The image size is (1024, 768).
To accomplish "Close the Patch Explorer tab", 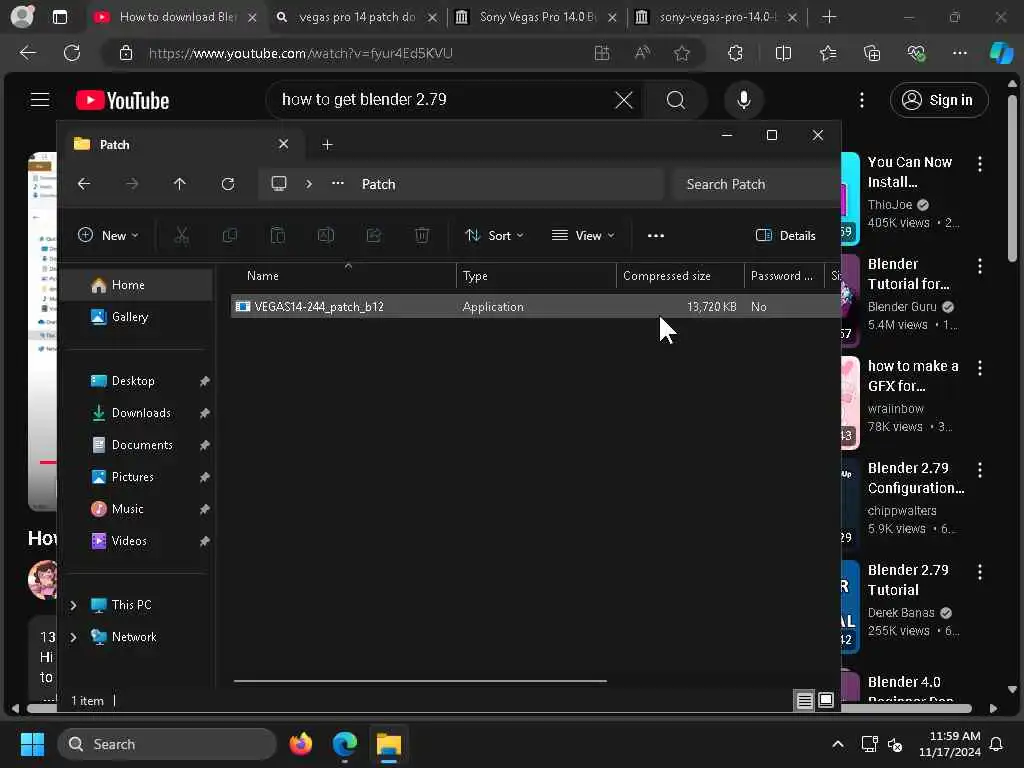I will (x=283, y=144).
